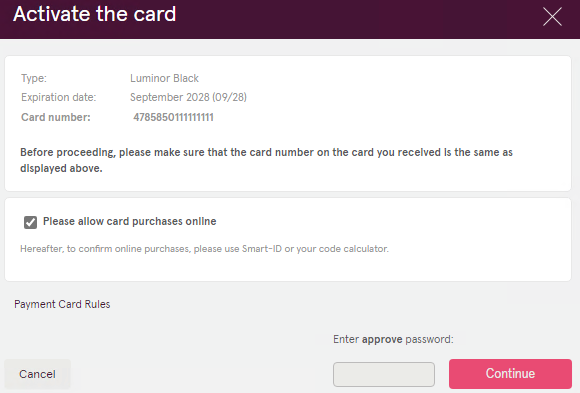580x393 pixels.
Task: Click the Smart-ID confirmation hint text
Action: pyautogui.click(x=204, y=249)
